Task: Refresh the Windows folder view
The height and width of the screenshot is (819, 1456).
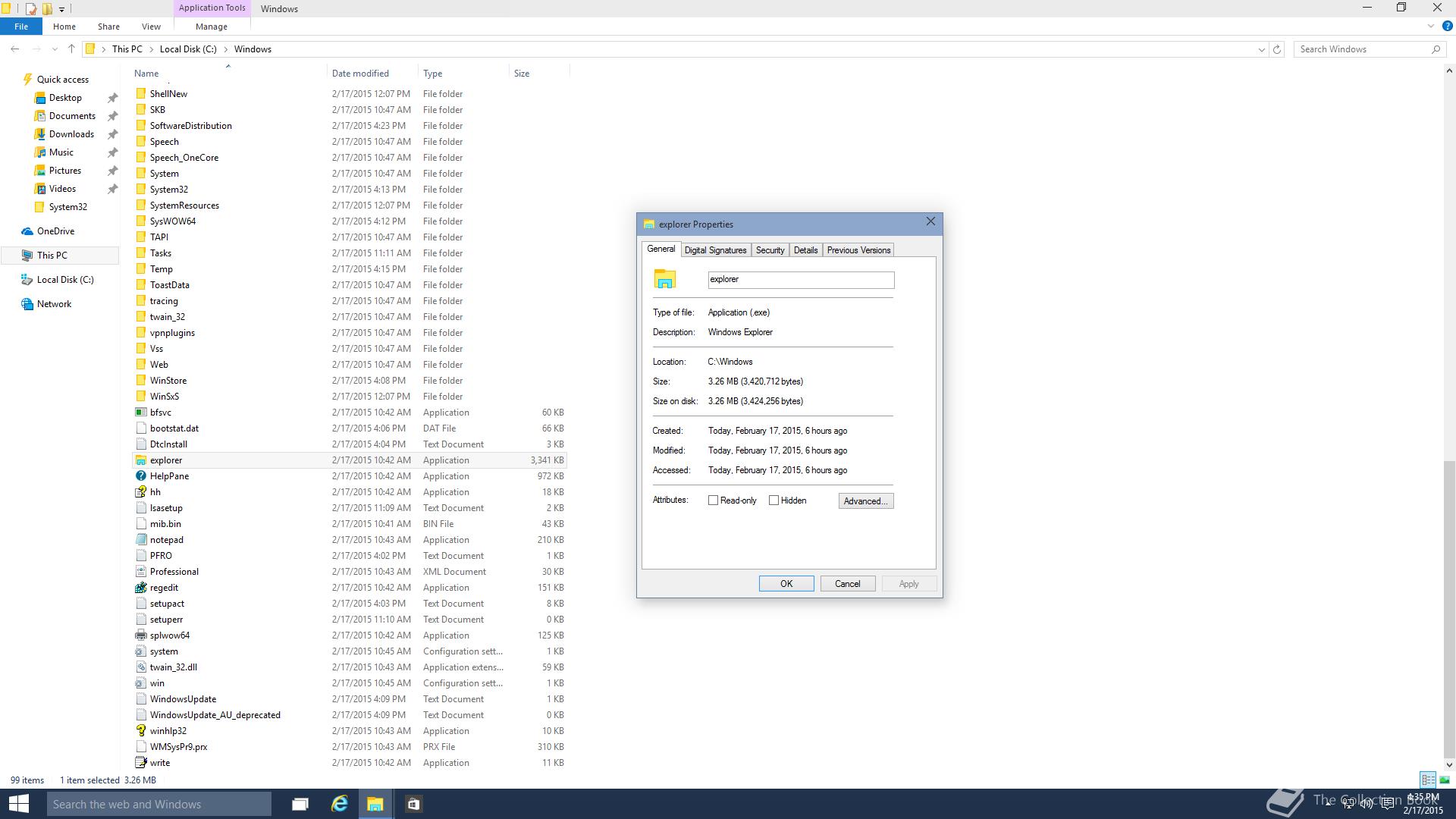Action: tap(1277, 49)
